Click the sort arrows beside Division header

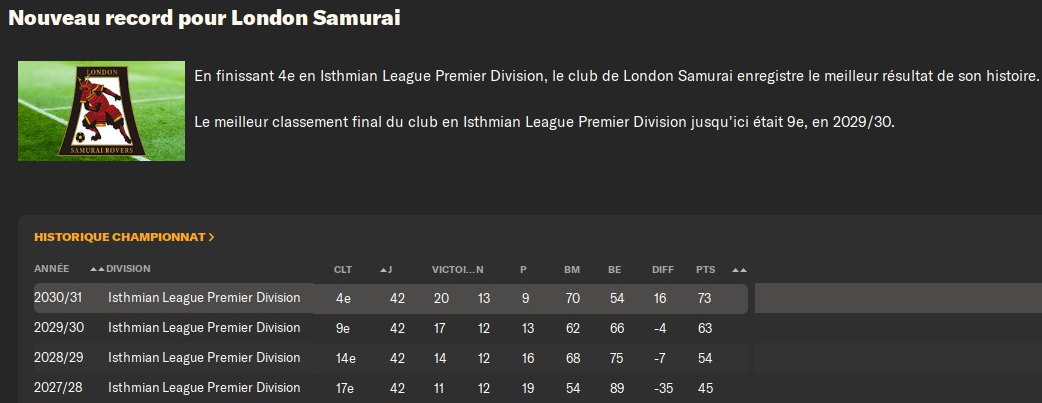[97, 269]
